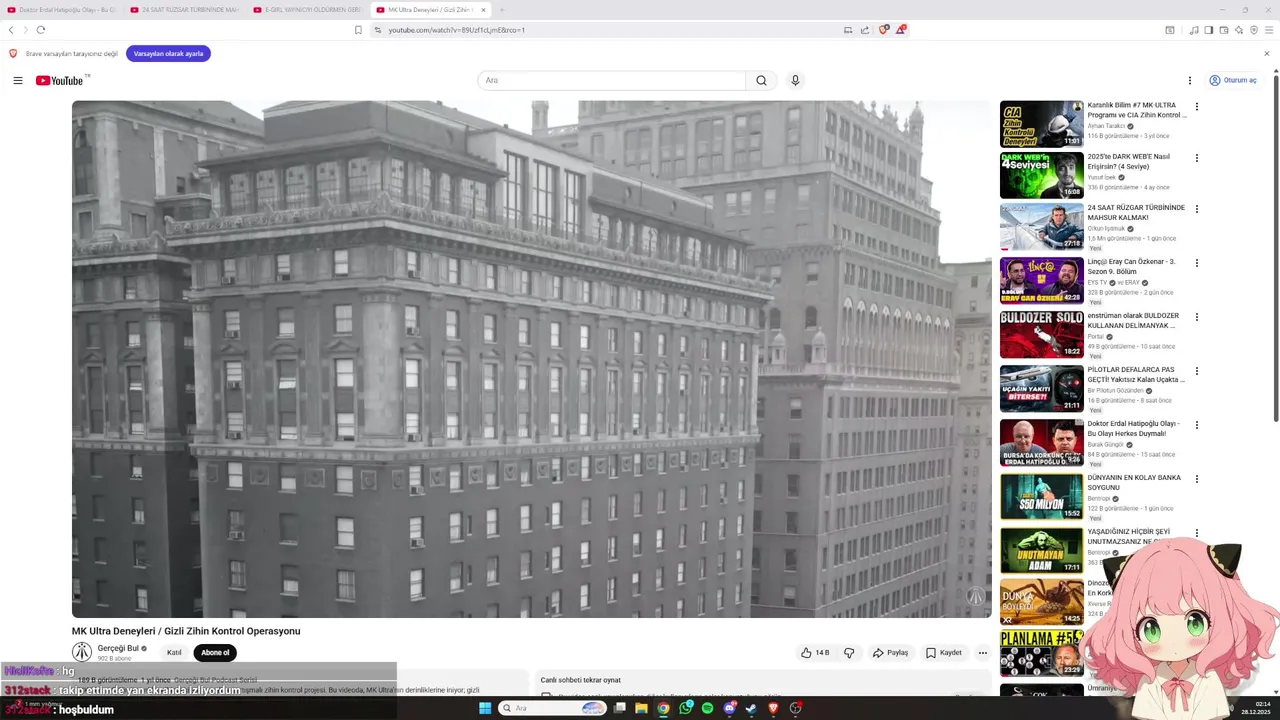1280x720 pixels.
Task: Open Chrome from taskbar
Action: (663, 708)
